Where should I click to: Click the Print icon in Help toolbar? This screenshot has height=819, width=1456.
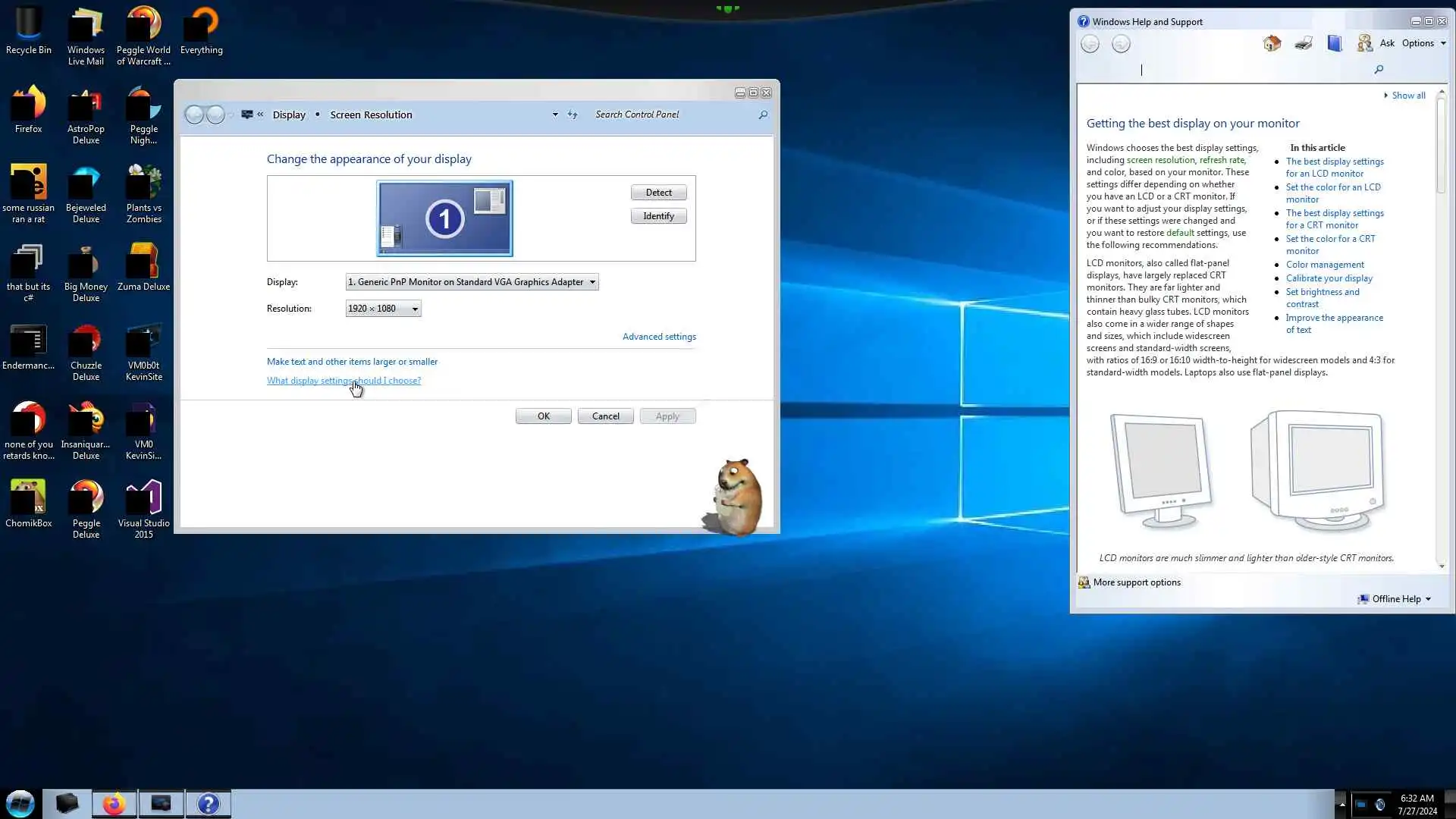[1304, 43]
